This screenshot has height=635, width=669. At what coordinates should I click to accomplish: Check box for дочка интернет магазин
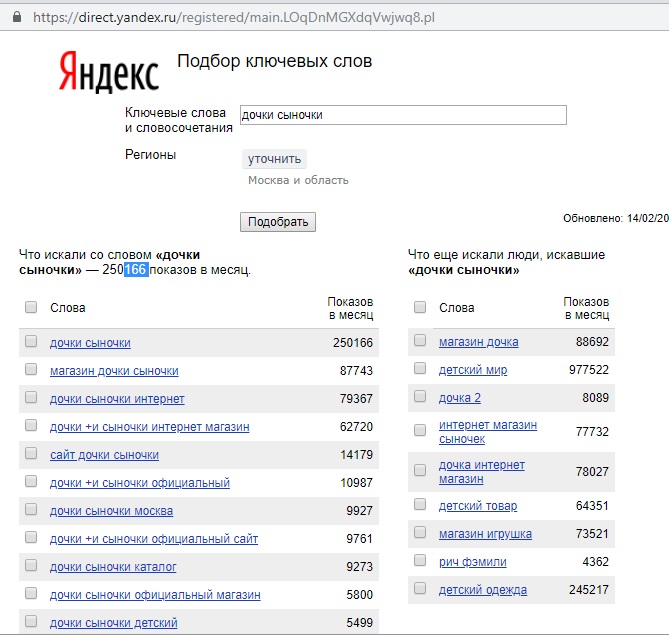tap(420, 470)
